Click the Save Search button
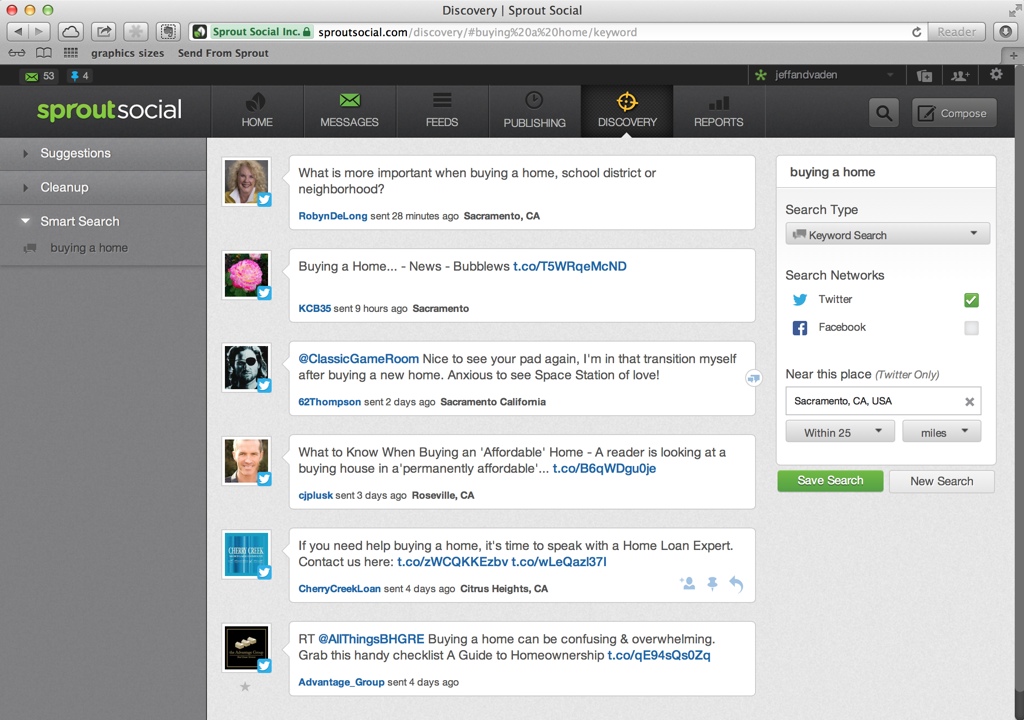The height and width of the screenshot is (720, 1024). click(830, 481)
